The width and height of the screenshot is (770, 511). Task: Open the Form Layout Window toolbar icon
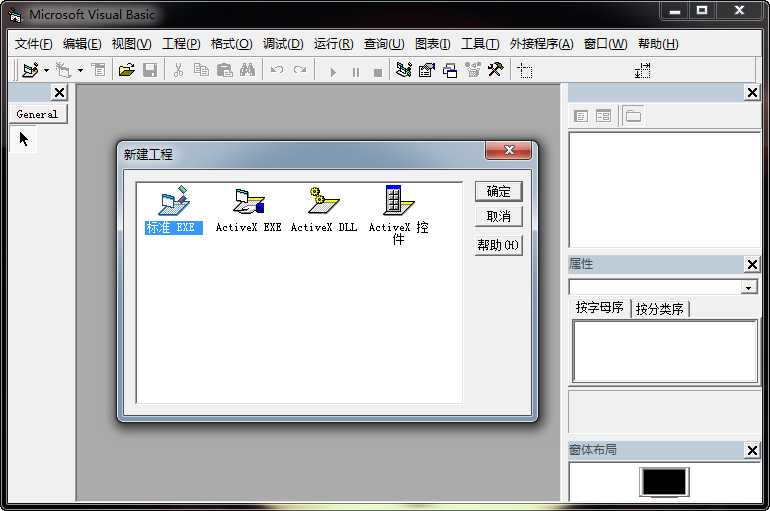pos(450,70)
